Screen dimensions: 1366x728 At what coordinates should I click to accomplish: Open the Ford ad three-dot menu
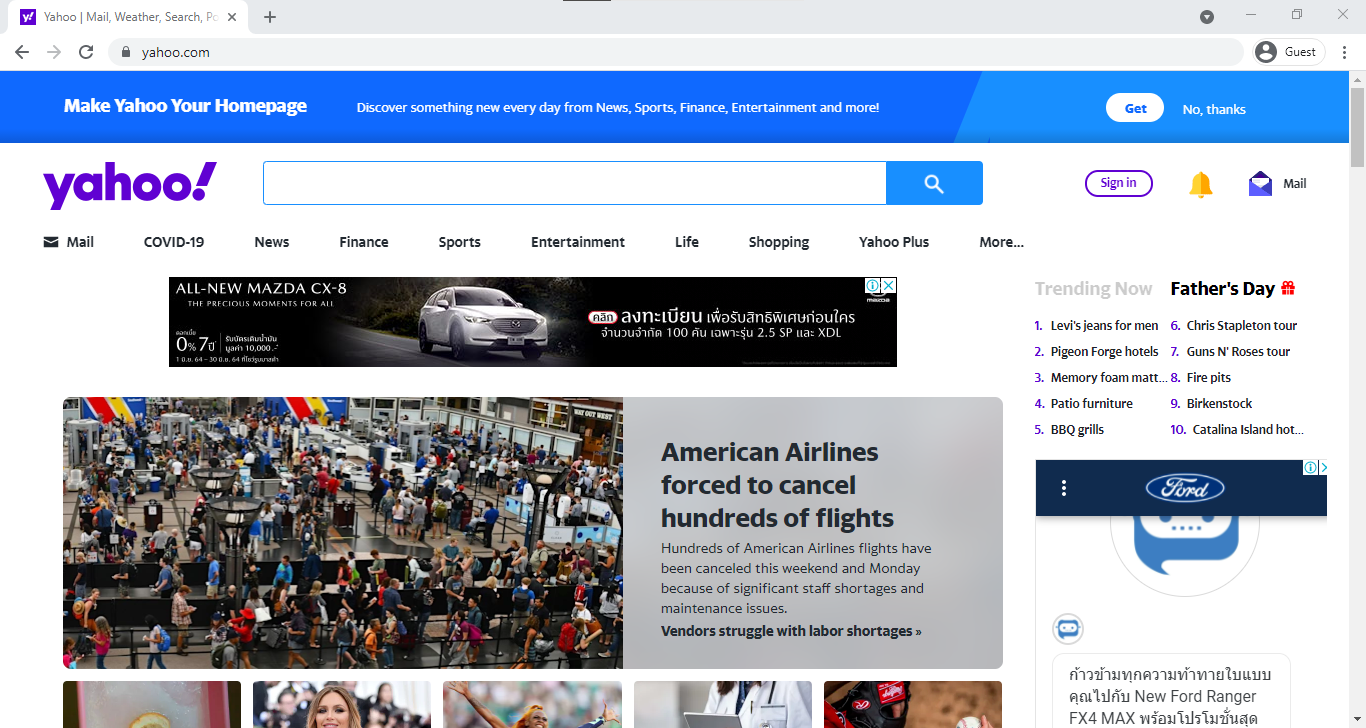point(1064,488)
